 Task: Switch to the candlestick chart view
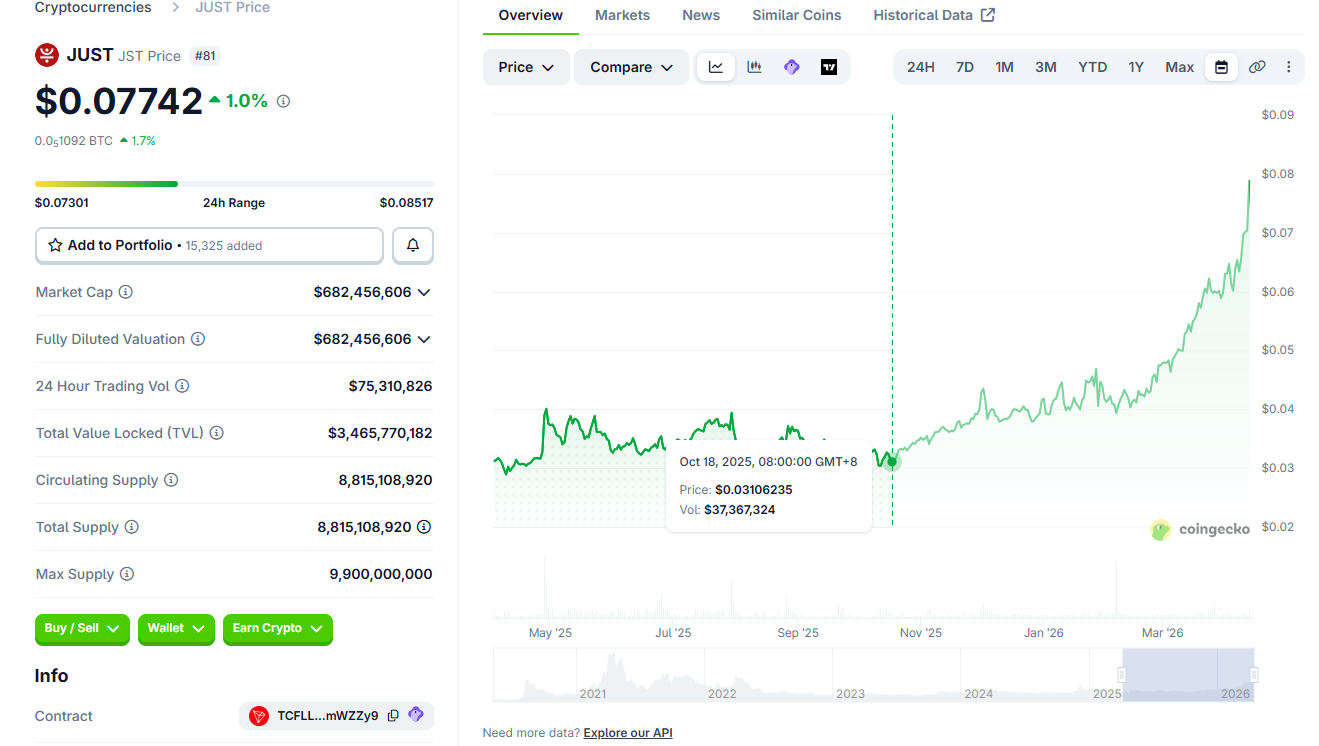pyautogui.click(x=754, y=67)
